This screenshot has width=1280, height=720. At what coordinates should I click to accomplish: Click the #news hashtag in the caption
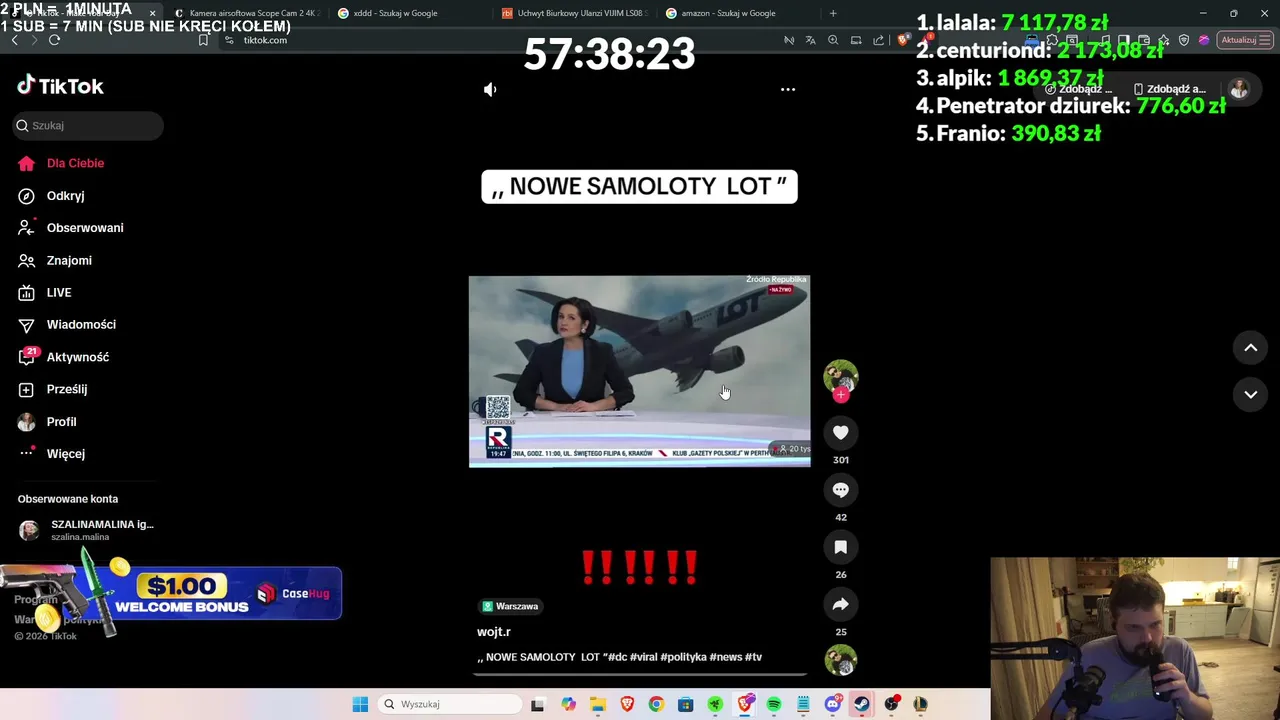click(x=726, y=657)
